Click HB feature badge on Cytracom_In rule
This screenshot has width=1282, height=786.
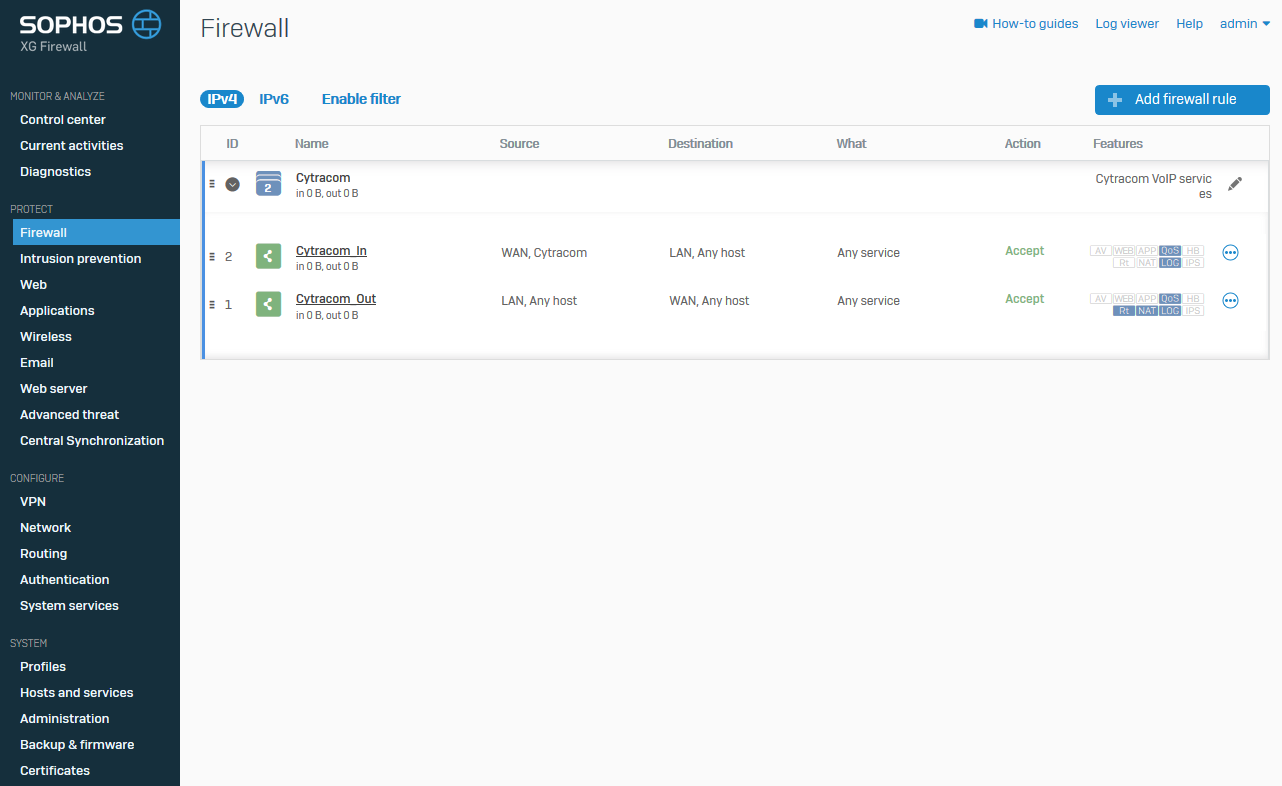click(x=1193, y=251)
